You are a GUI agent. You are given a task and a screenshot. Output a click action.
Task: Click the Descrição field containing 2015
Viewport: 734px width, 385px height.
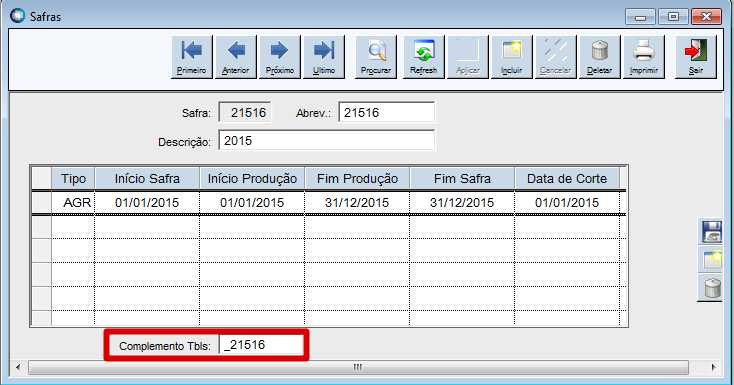(x=327, y=141)
